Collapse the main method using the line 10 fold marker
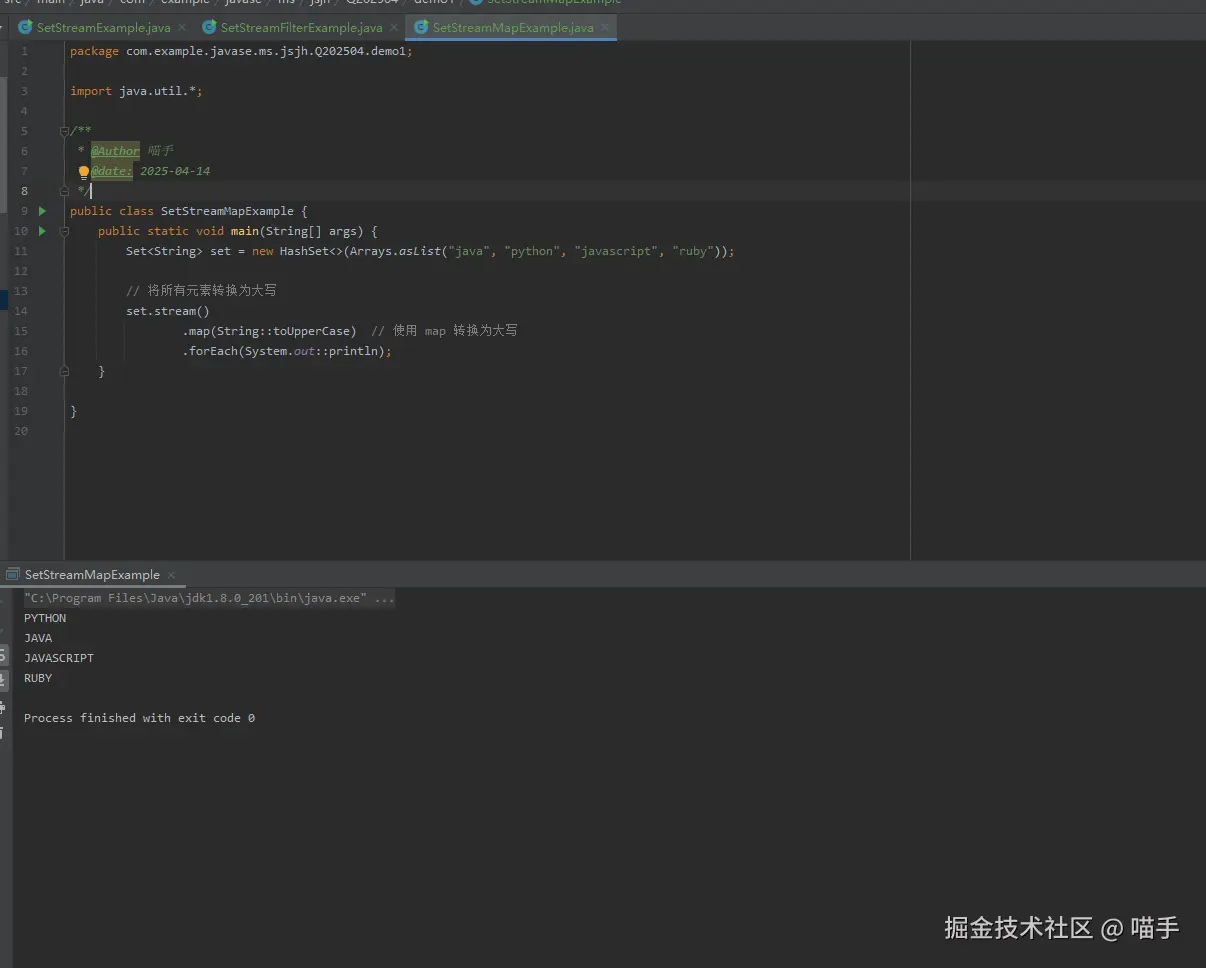This screenshot has height=968, width=1206. 64,231
